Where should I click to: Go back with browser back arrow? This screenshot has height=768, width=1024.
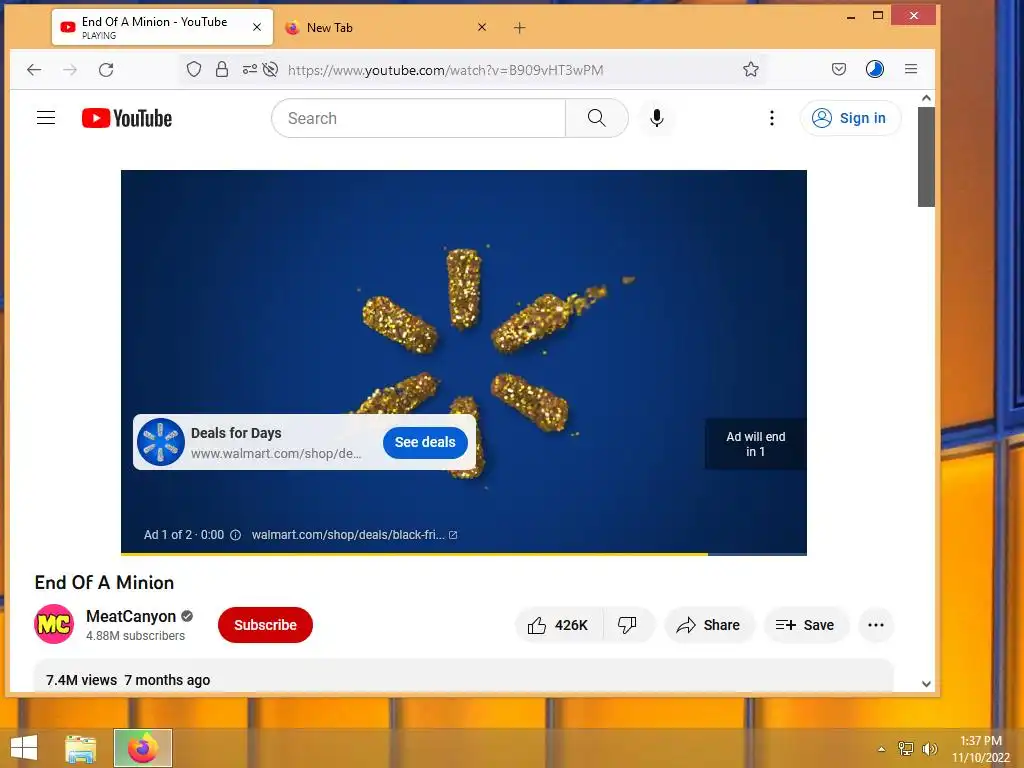tap(34, 70)
